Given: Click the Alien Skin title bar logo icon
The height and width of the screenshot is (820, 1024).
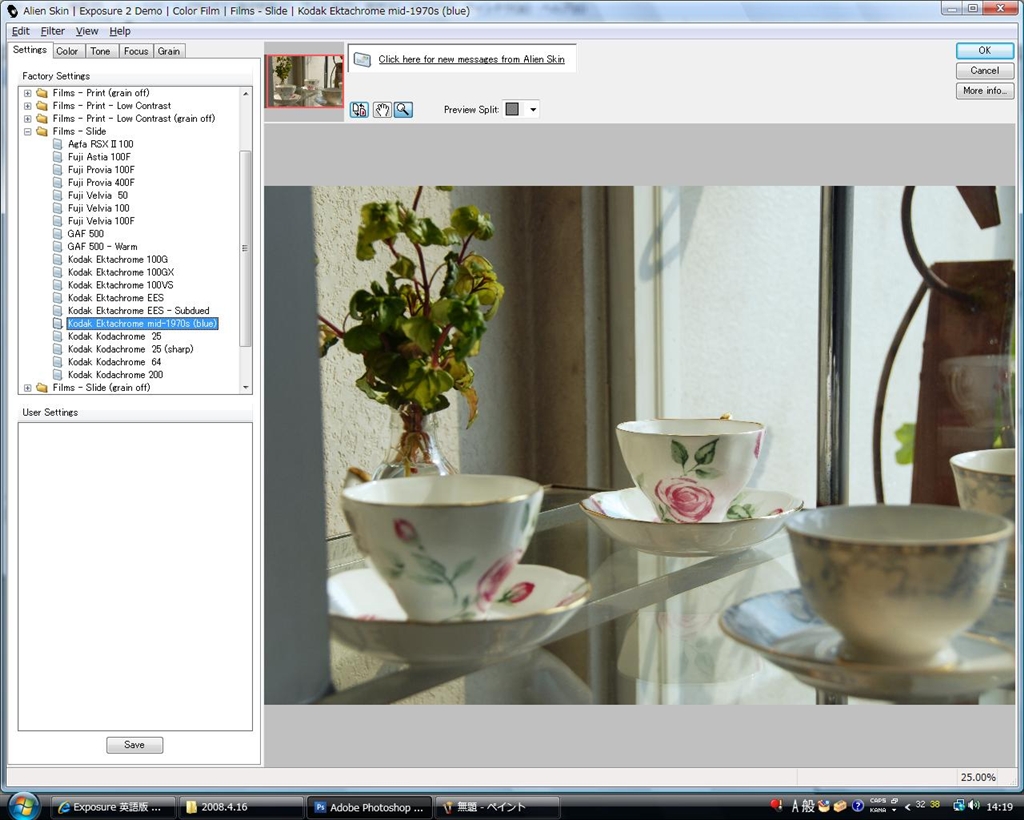Looking at the screenshot, I should tap(12, 10).
